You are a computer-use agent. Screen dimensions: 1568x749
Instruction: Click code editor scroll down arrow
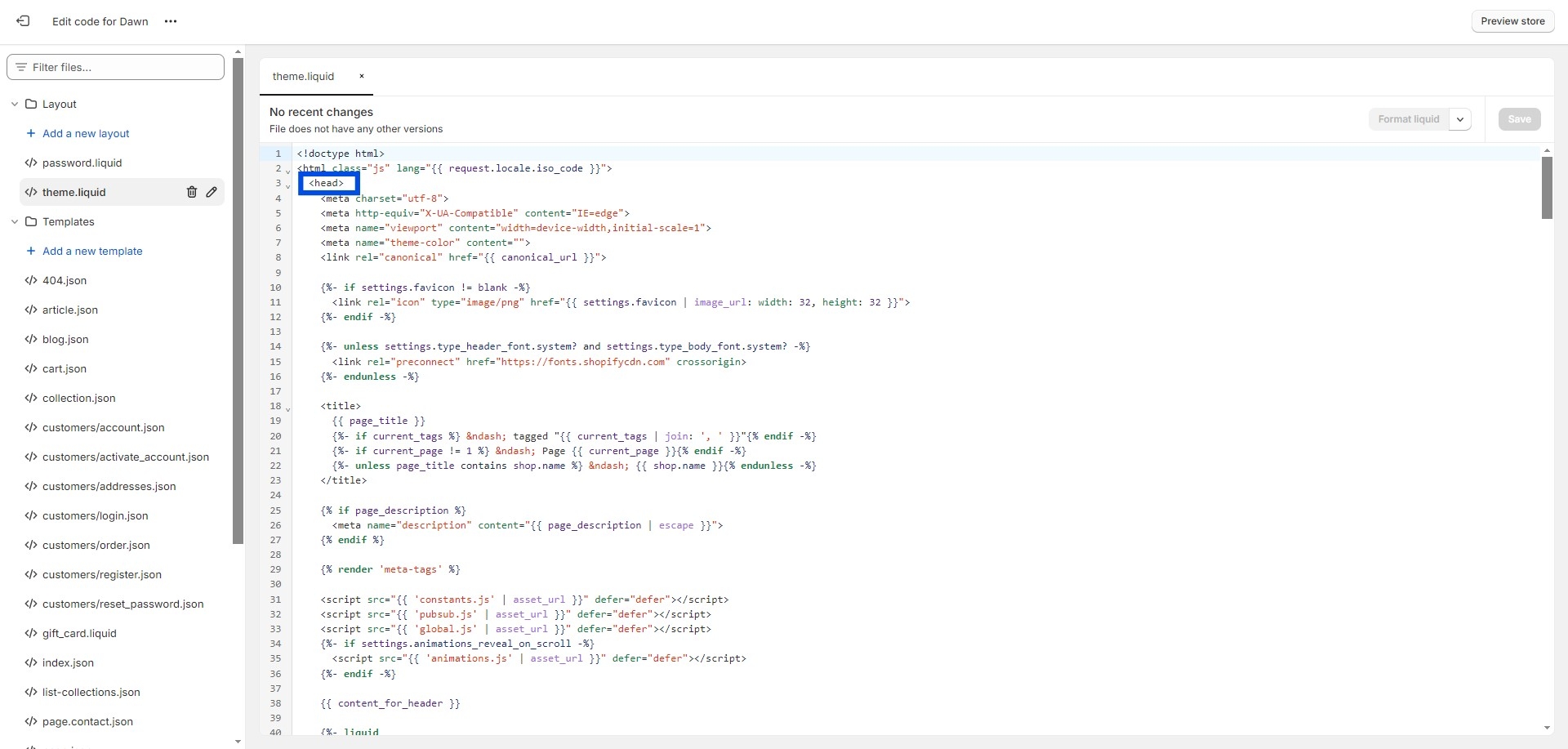[1547, 728]
